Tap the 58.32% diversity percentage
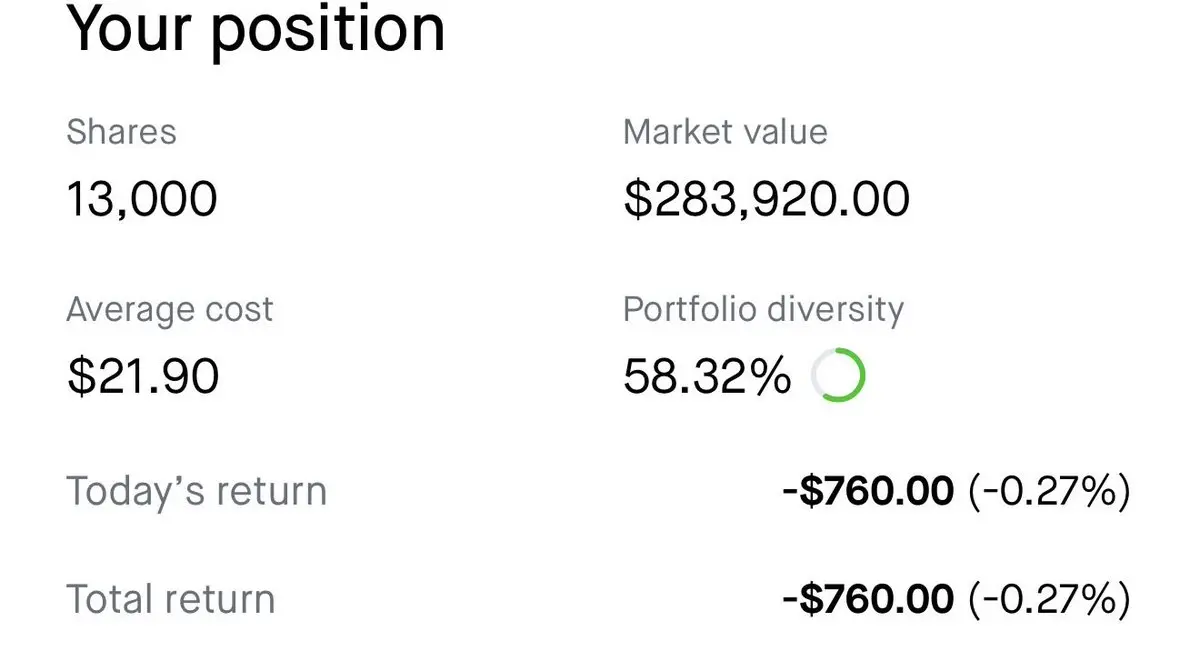The width and height of the screenshot is (1200, 671). [x=706, y=377]
